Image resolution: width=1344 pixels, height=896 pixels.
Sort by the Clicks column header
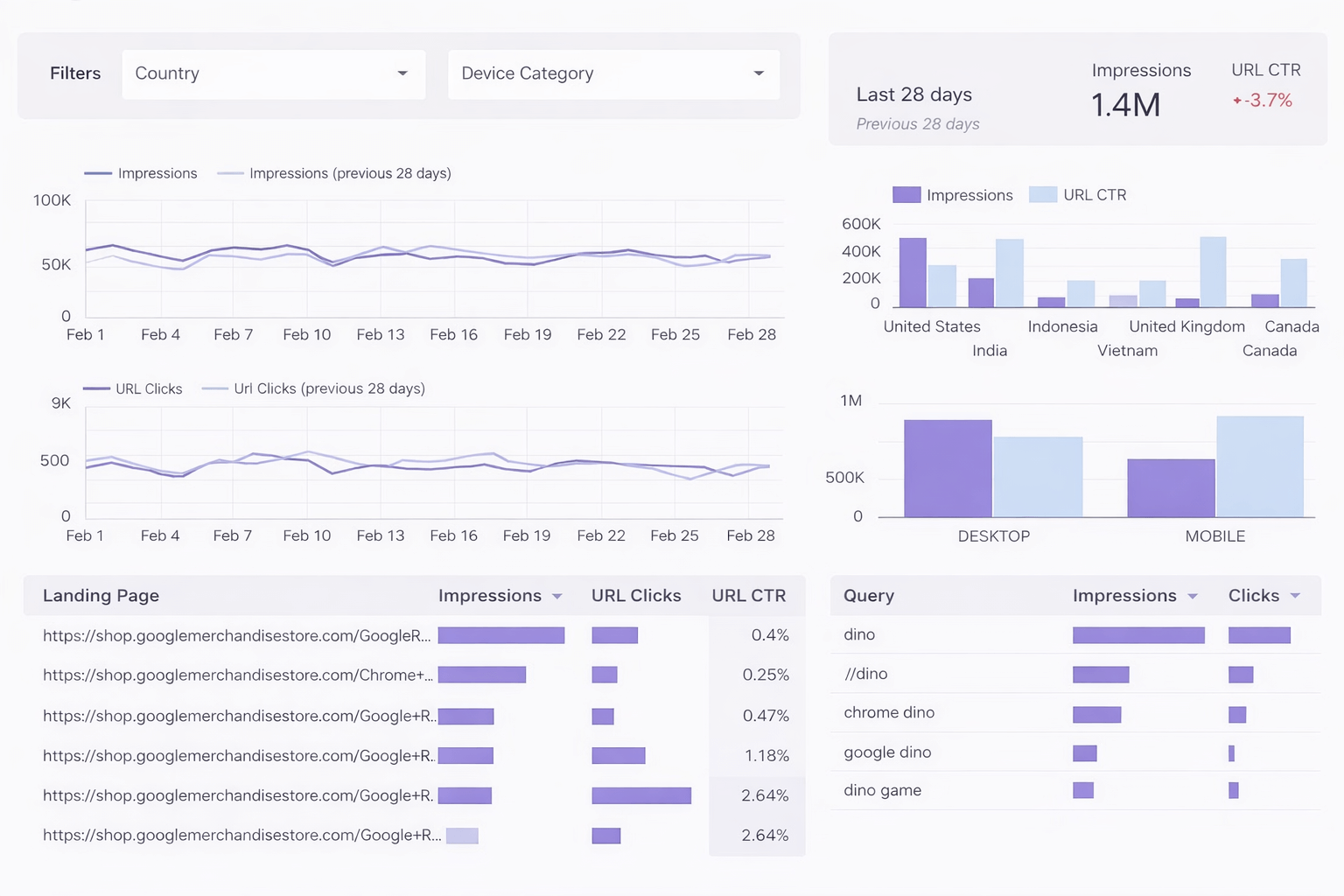coord(1254,596)
